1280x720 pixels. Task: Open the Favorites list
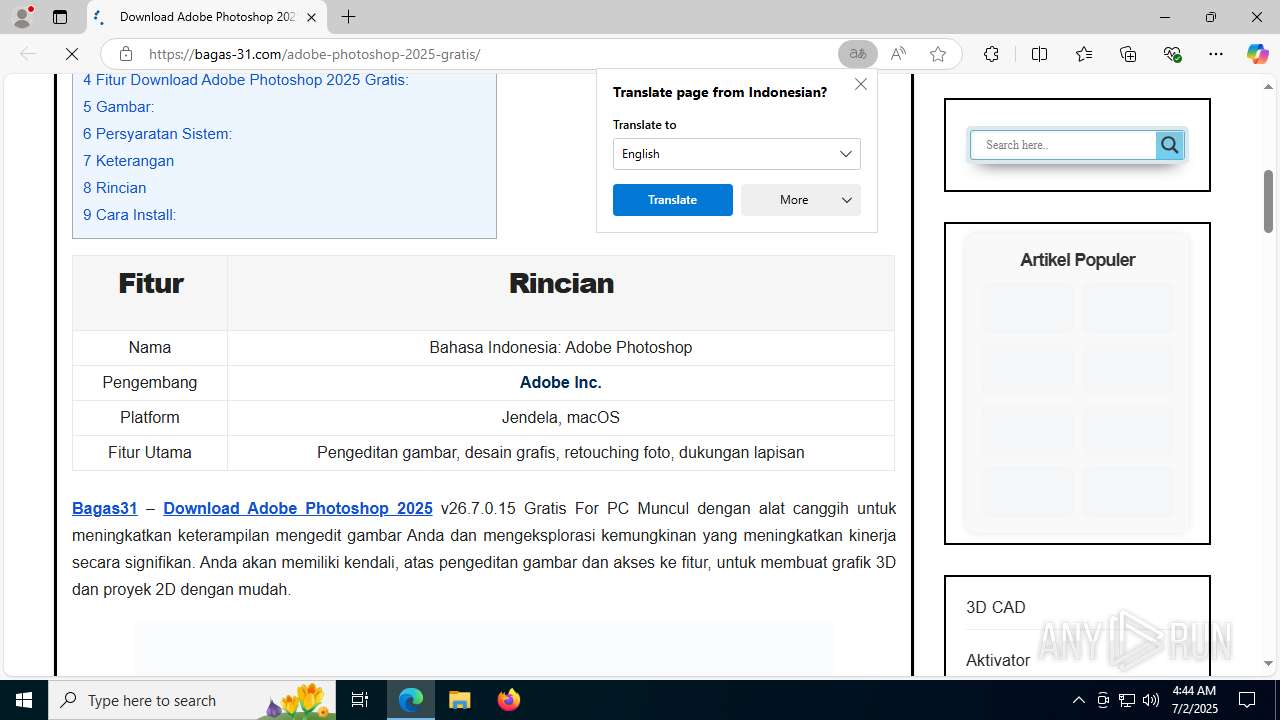pyautogui.click(x=1084, y=54)
